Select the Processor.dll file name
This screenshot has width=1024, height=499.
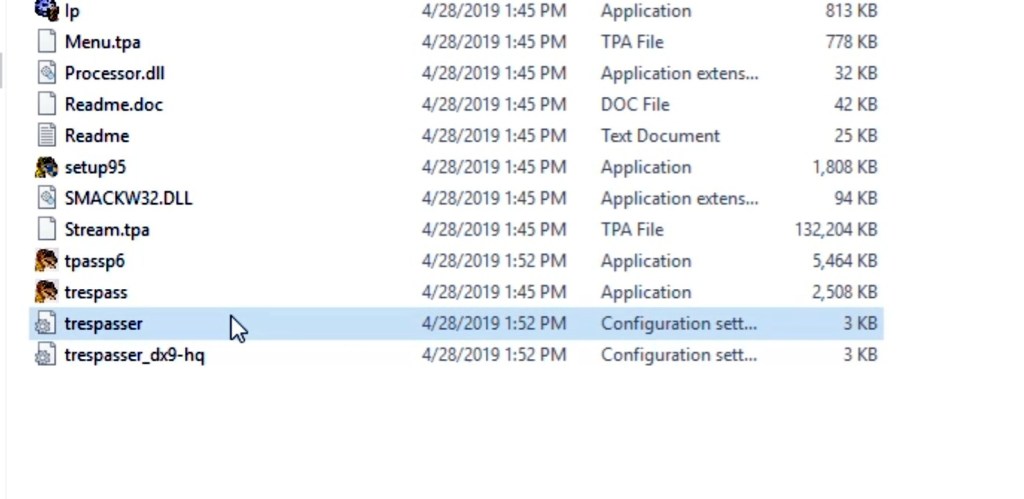coord(114,73)
